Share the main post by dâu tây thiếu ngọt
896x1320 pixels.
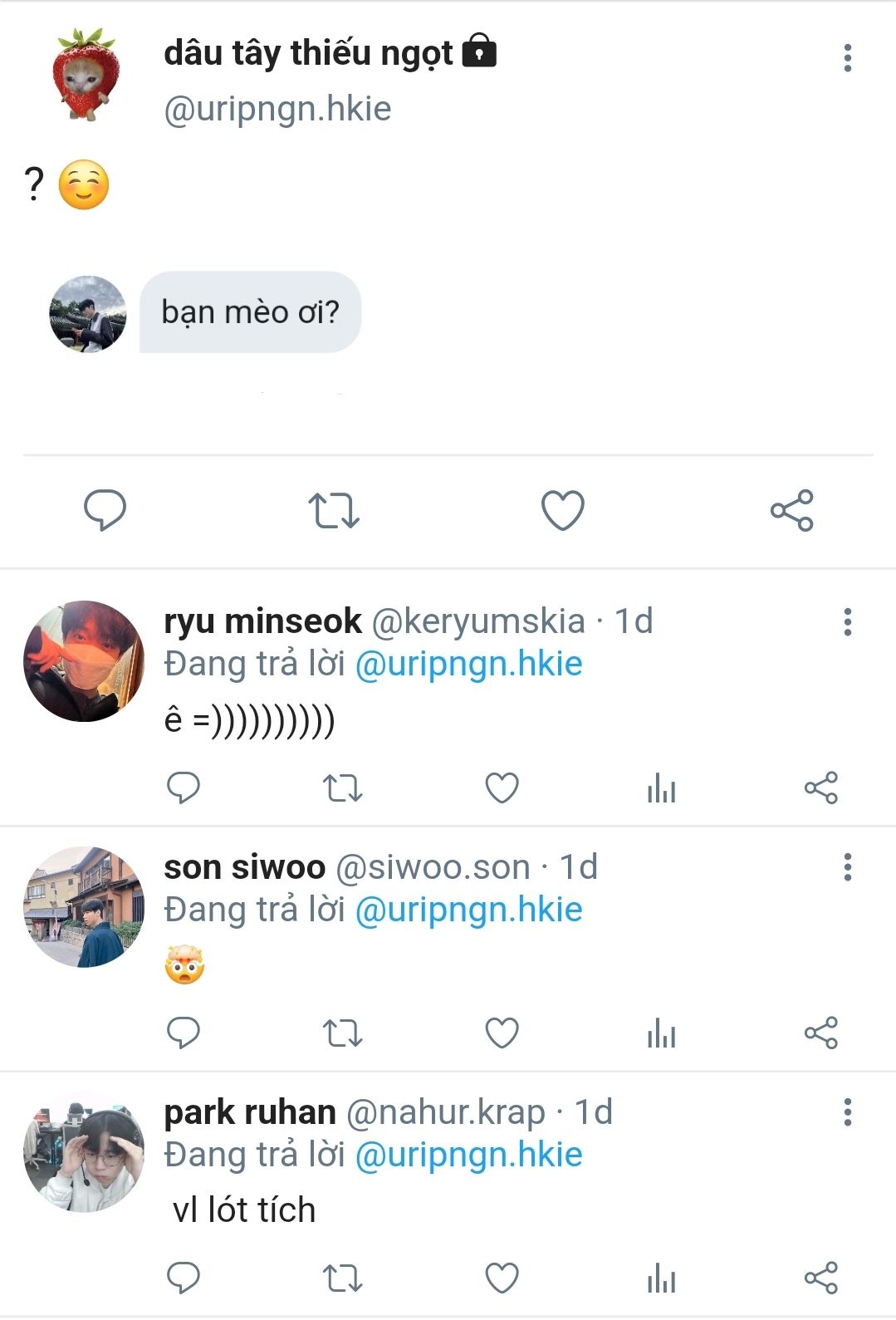791,510
